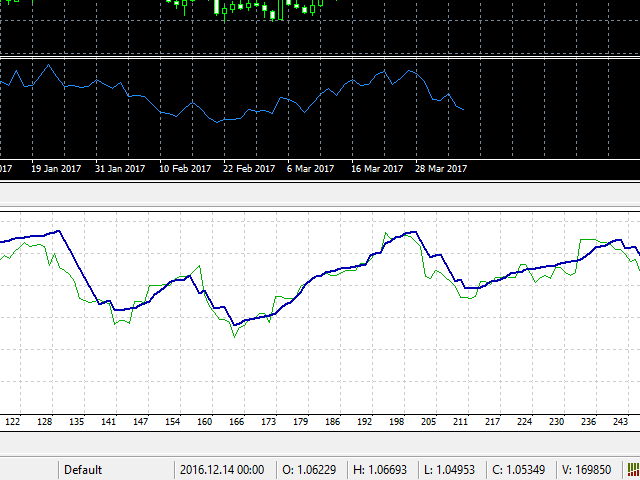Click the 10 Feb 2017 date label
The width and height of the screenshot is (640, 480).
[x=185, y=168]
